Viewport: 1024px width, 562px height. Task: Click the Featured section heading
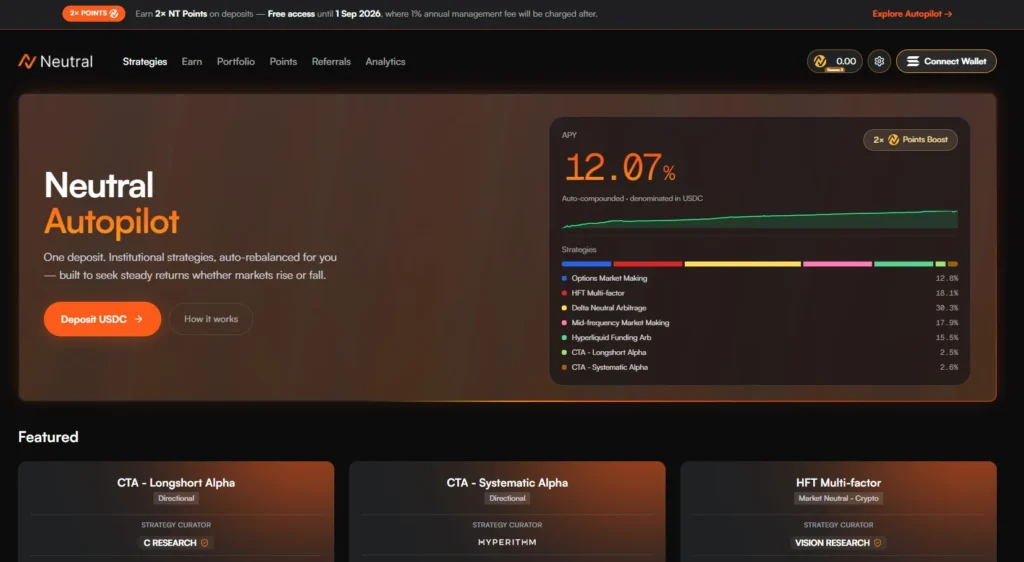tap(48, 437)
